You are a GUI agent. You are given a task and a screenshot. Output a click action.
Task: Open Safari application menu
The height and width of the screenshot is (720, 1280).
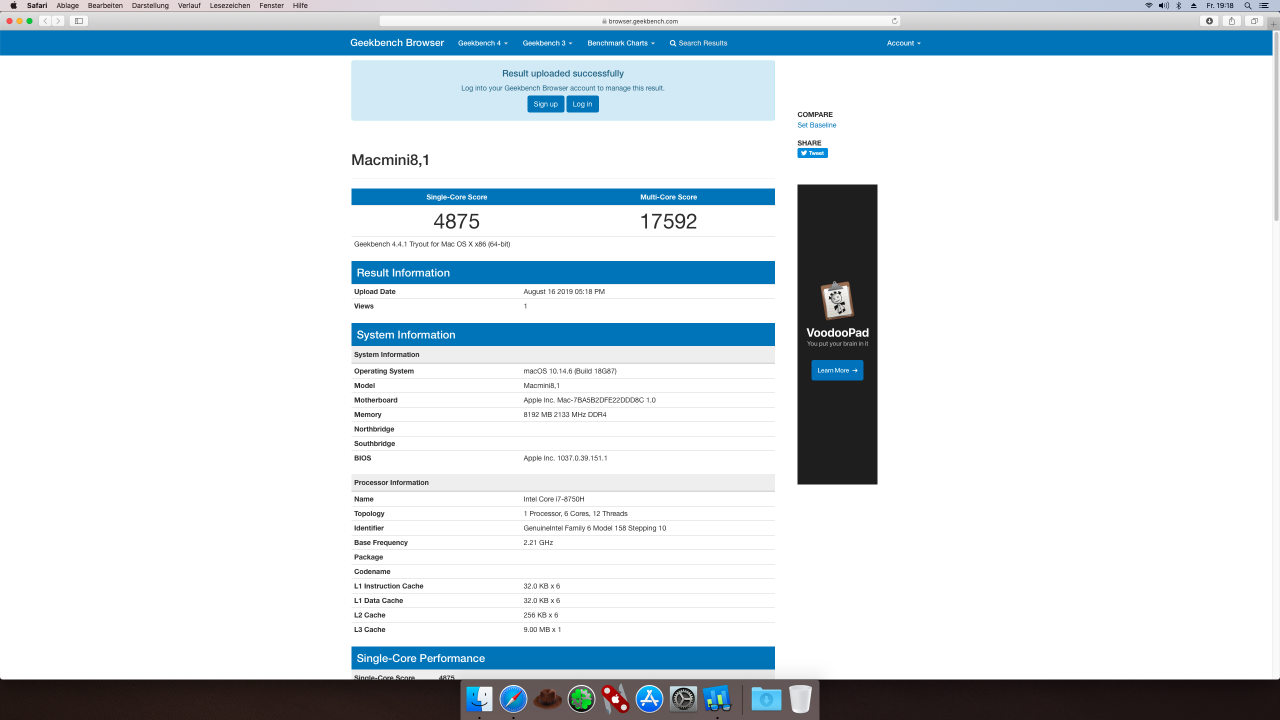(x=37, y=5)
